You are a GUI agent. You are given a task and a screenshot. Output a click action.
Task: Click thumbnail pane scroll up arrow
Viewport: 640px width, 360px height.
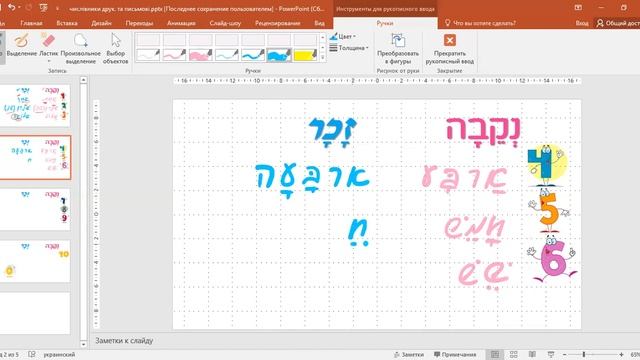[84, 80]
